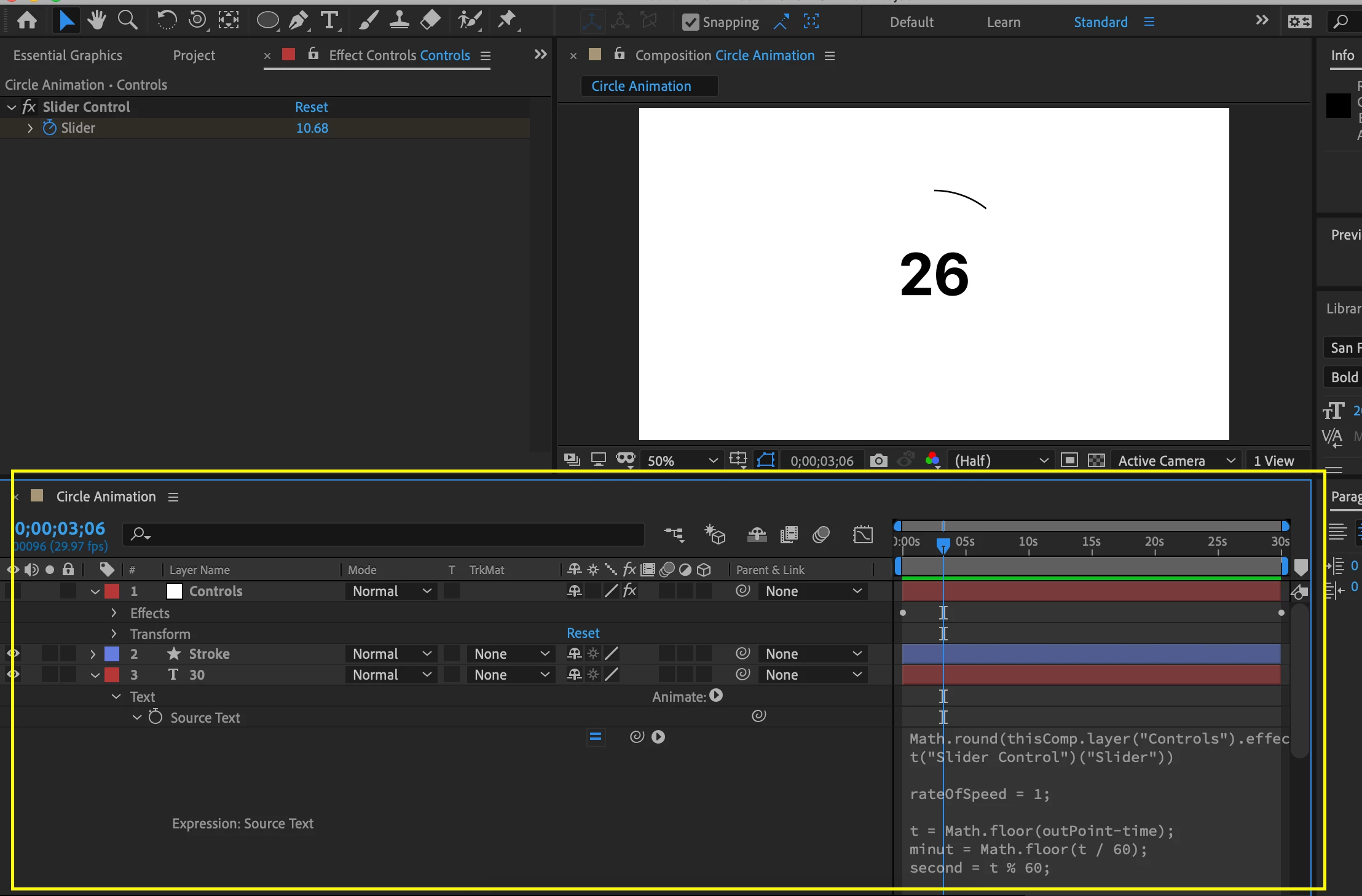
Task: Reset the Slider Control effect
Action: tap(311, 107)
